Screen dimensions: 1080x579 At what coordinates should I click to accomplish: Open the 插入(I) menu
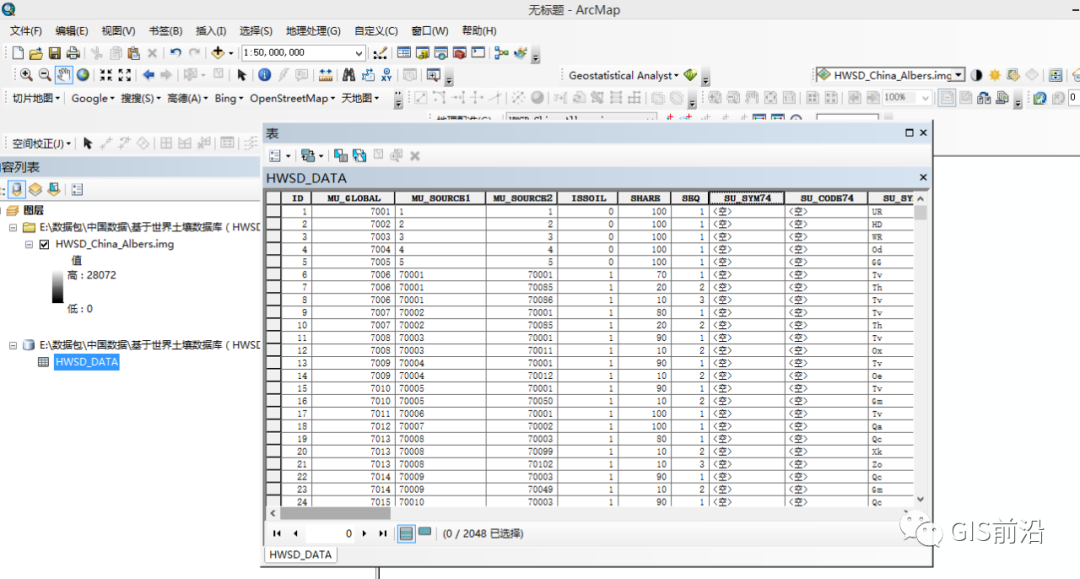pyautogui.click(x=211, y=31)
